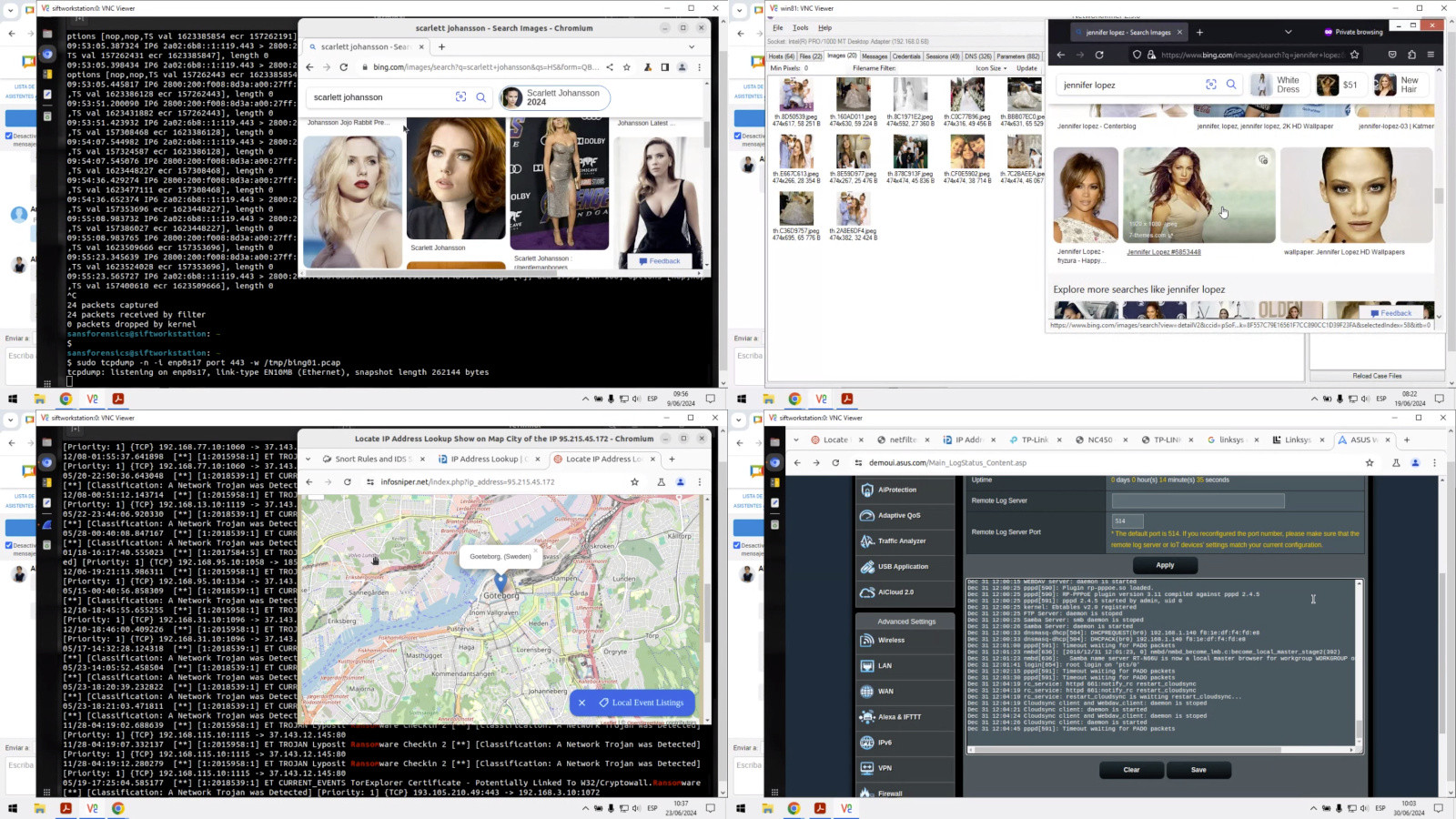Image resolution: width=1456 pixels, height=819 pixels.
Task: Click Reload Case Files in NetworkMiner
Action: (x=1377, y=376)
